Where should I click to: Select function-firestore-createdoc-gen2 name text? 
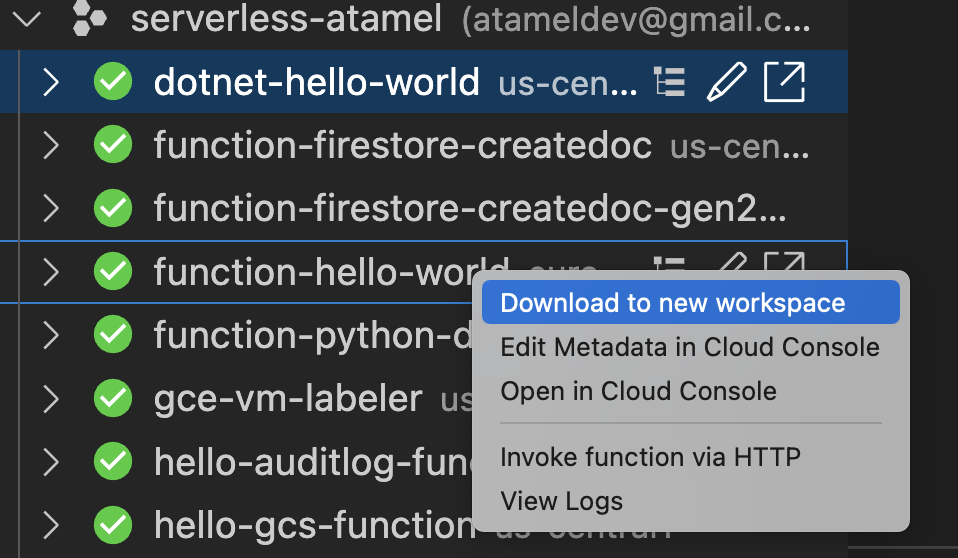(470, 208)
